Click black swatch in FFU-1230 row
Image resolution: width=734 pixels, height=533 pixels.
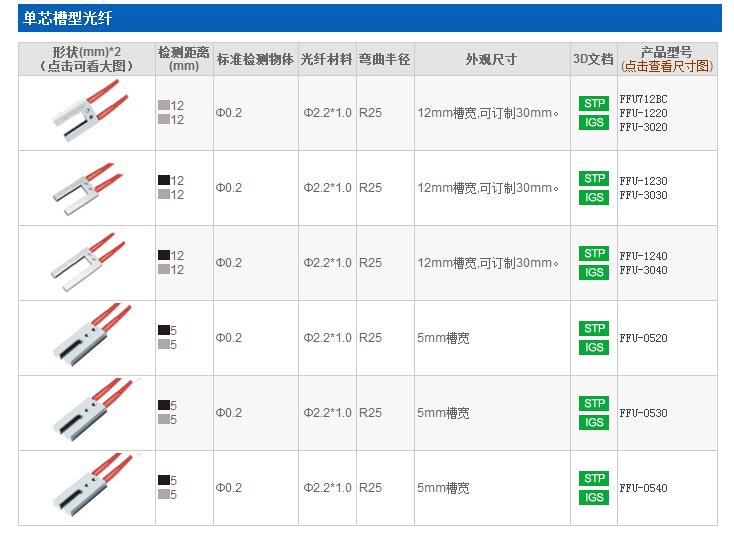[163, 180]
